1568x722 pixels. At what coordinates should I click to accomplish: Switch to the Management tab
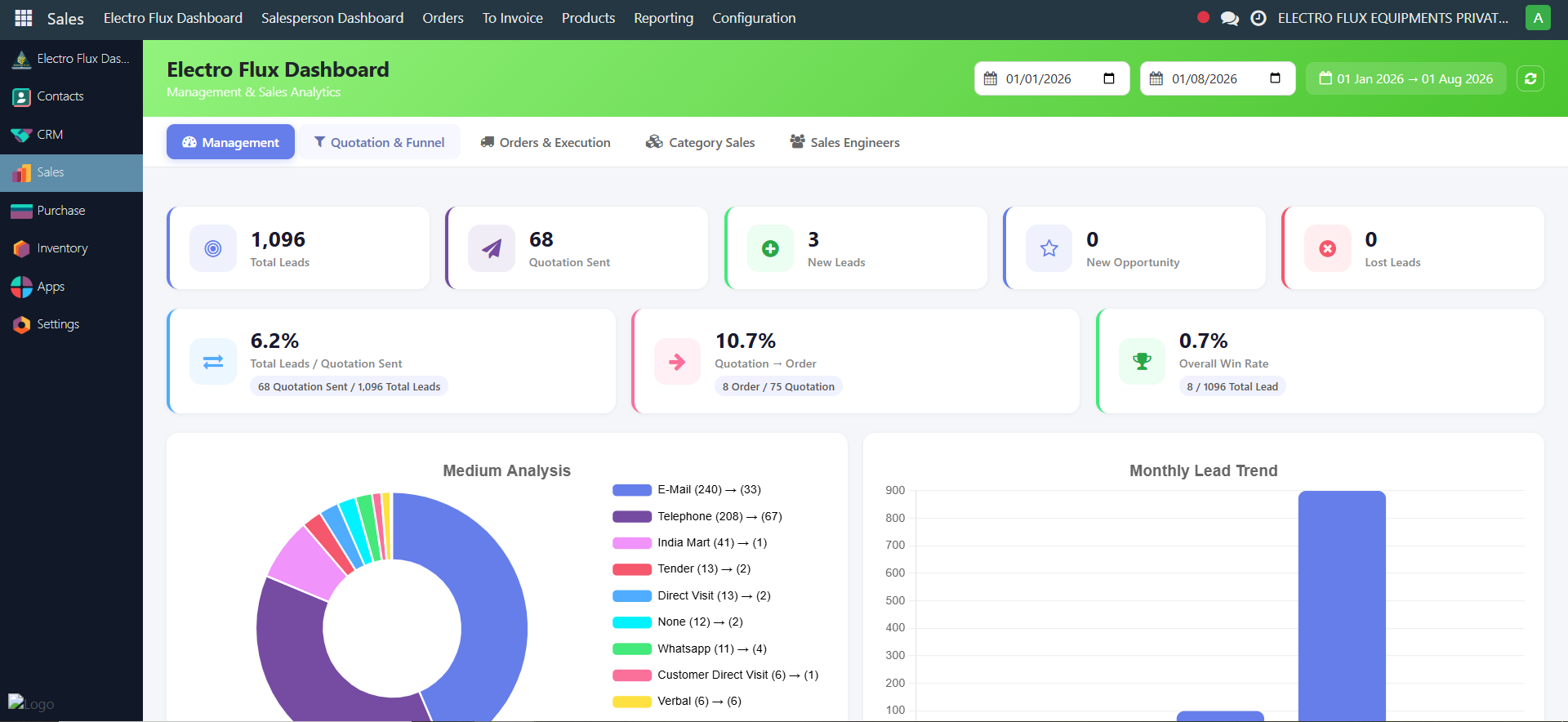pyautogui.click(x=230, y=142)
